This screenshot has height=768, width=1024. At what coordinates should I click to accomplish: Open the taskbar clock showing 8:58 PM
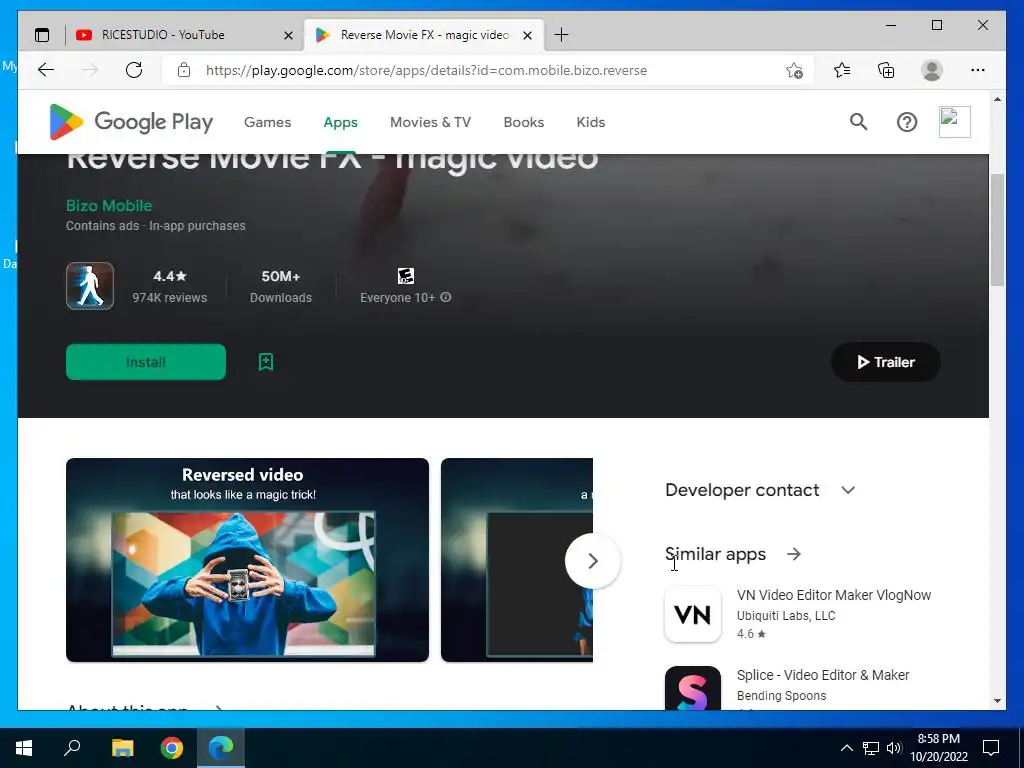point(938,748)
